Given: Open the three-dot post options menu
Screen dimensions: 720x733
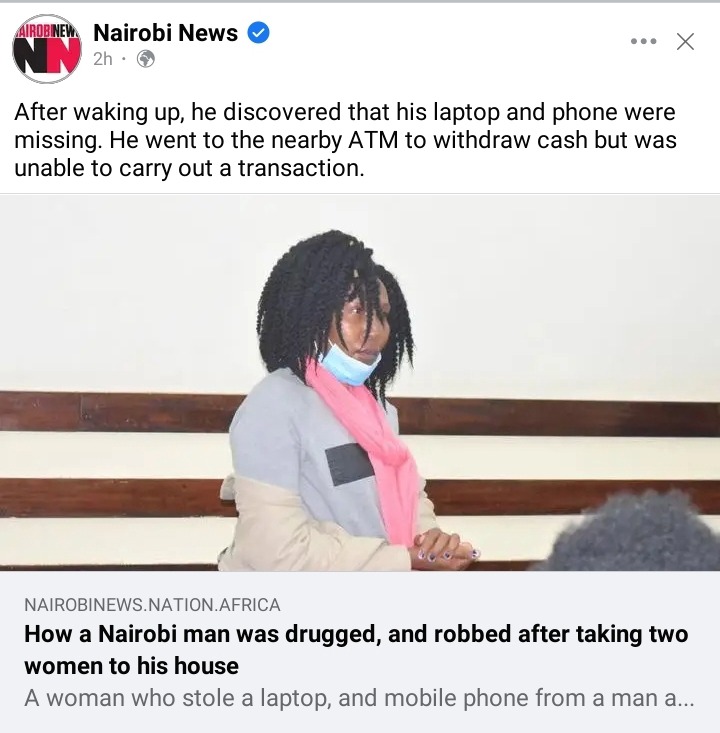Looking at the screenshot, I should click(643, 42).
